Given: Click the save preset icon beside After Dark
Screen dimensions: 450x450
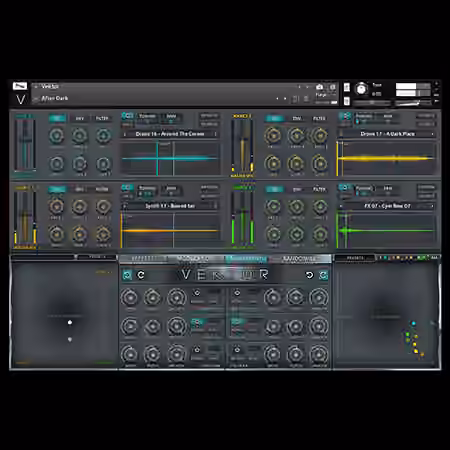Looking at the screenshot, I should pyautogui.click(x=295, y=99).
